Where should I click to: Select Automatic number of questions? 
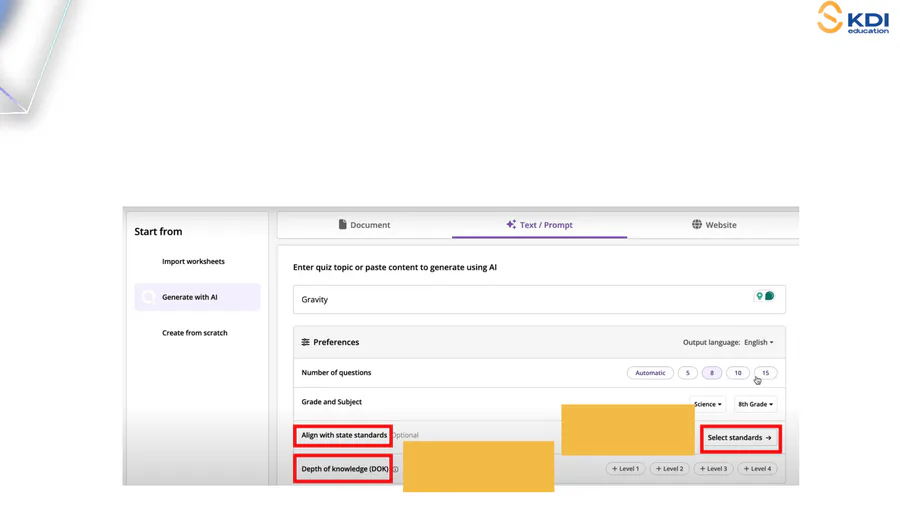pyautogui.click(x=650, y=373)
